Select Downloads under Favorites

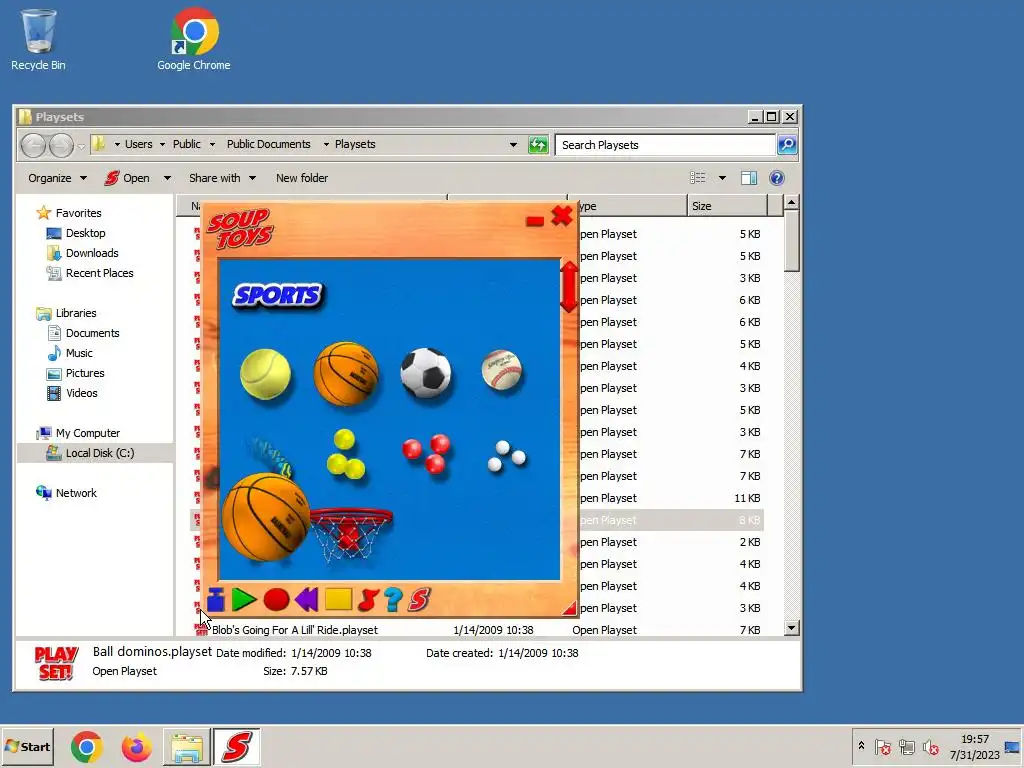91,253
